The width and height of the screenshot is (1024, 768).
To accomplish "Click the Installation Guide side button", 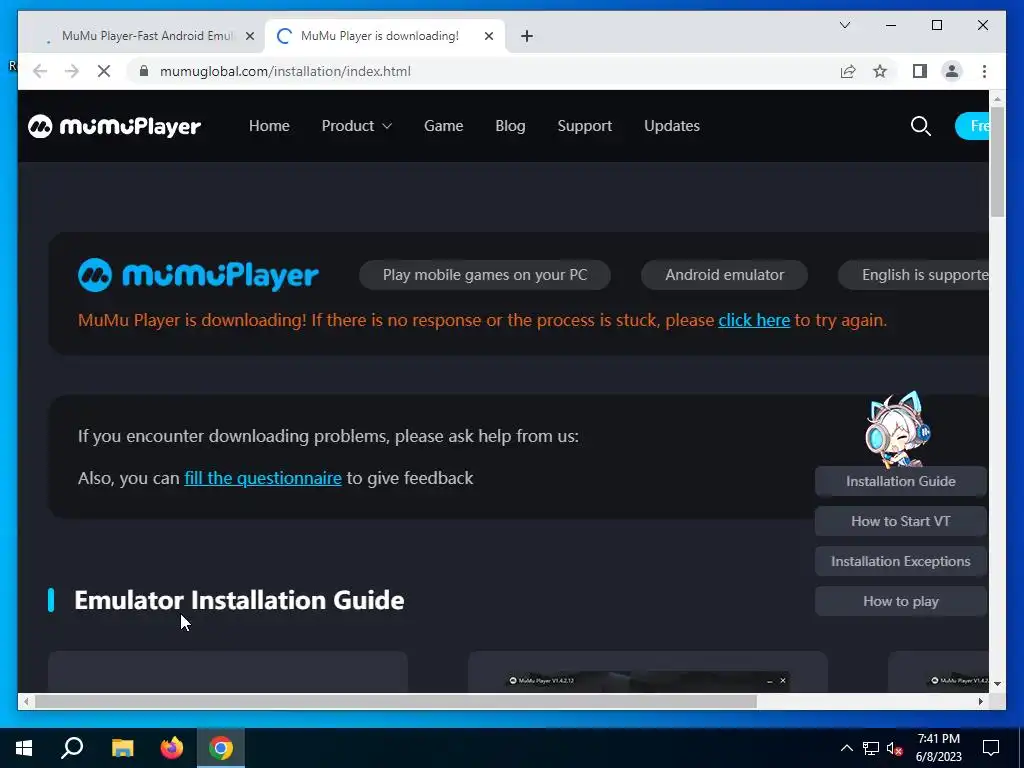I will [x=901, y=481].
